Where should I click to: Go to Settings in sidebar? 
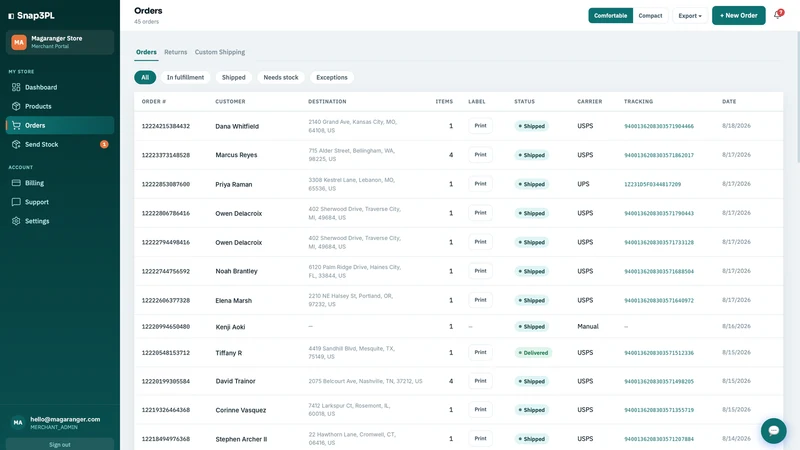60,221
